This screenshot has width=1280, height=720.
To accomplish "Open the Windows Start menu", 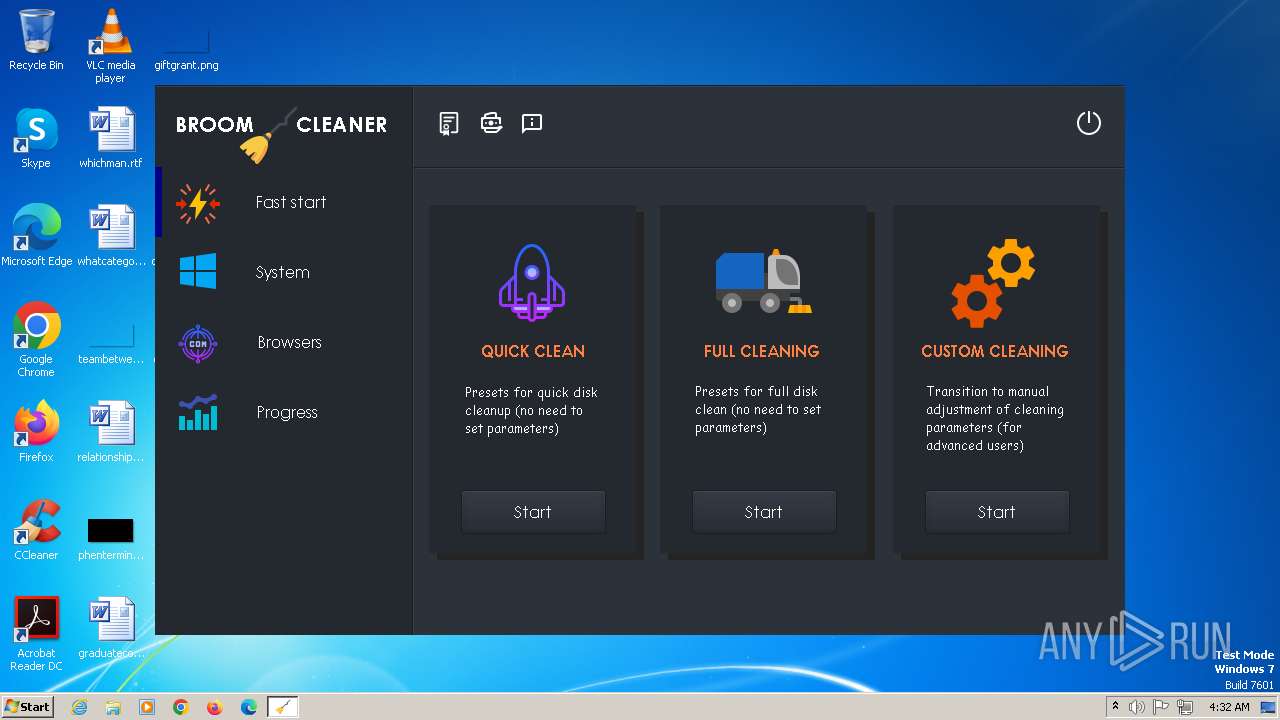I will click(27, 706).
